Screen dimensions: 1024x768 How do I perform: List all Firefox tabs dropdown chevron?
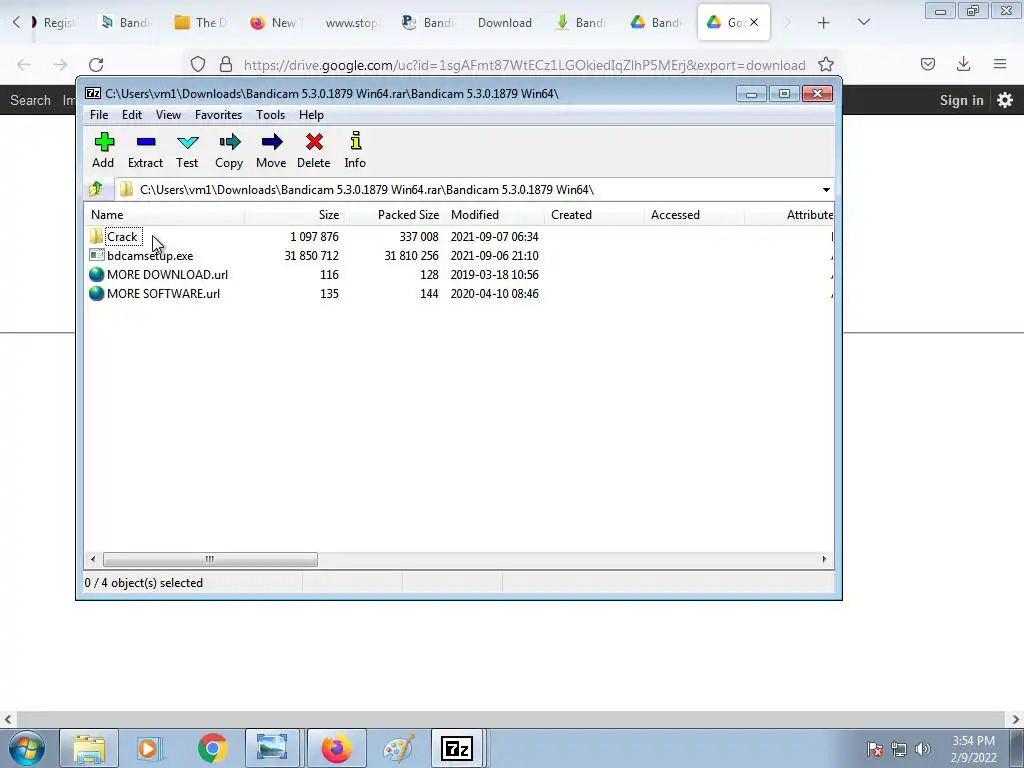[864, 22]
